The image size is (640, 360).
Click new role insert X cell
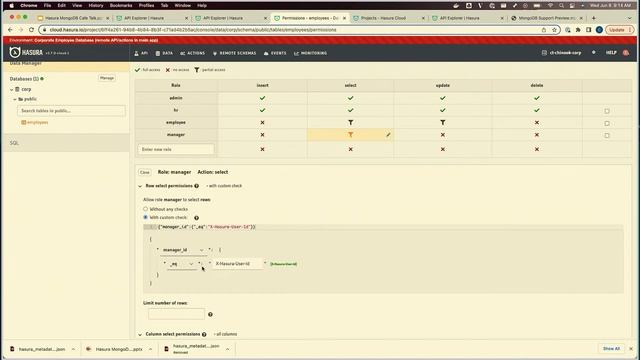click(x=262, y=149)
